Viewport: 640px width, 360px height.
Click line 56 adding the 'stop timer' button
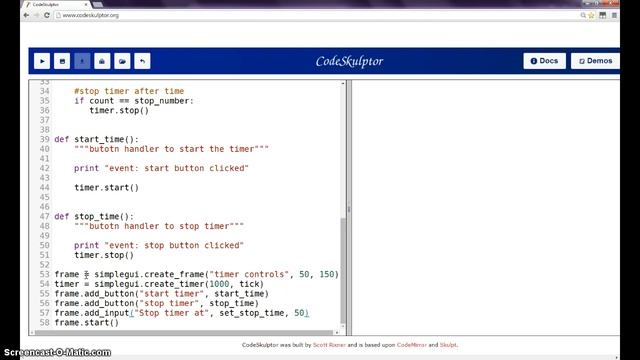(157, 303)
